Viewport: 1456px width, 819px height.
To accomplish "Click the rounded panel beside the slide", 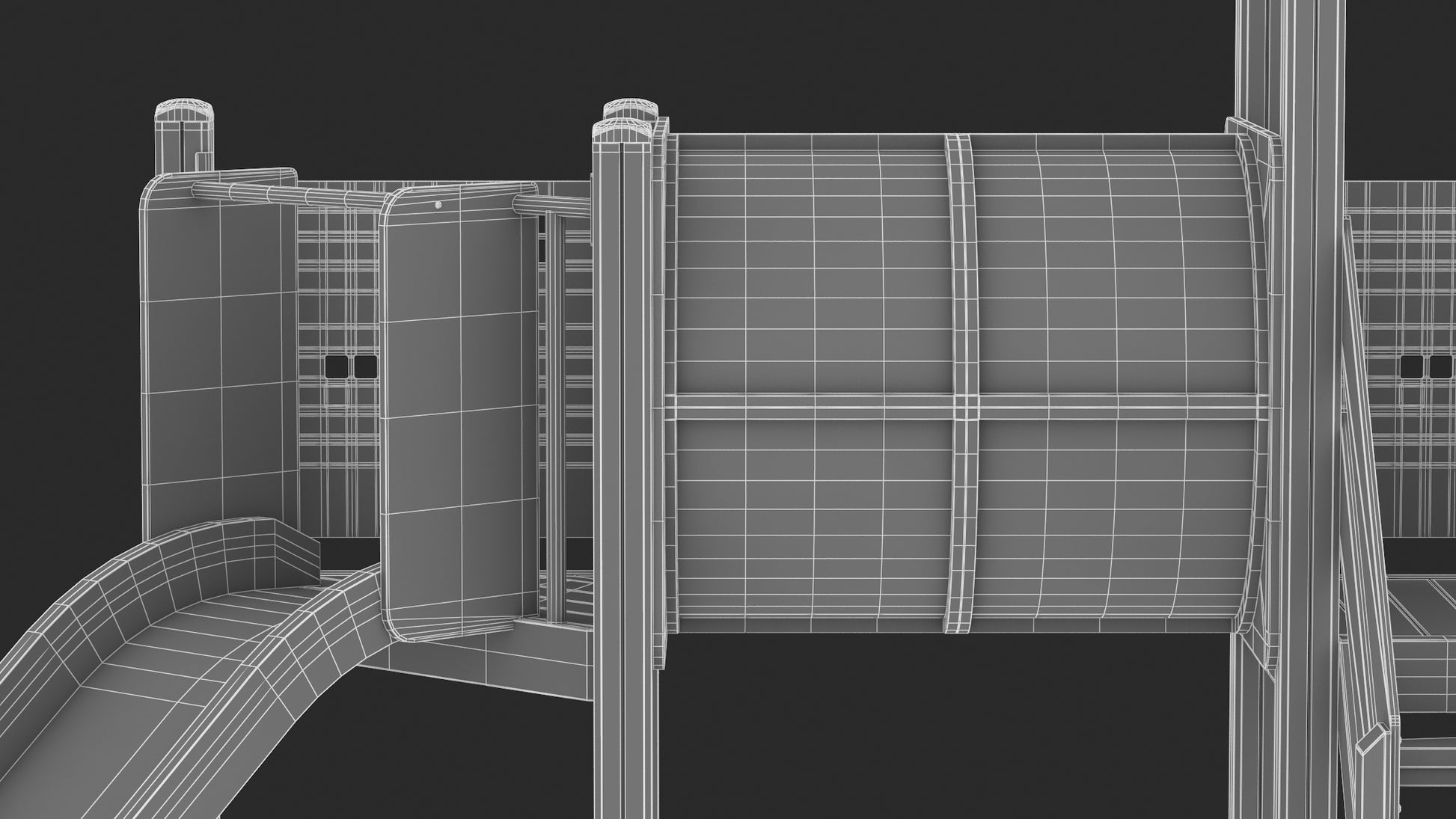I will coord(460,411).
